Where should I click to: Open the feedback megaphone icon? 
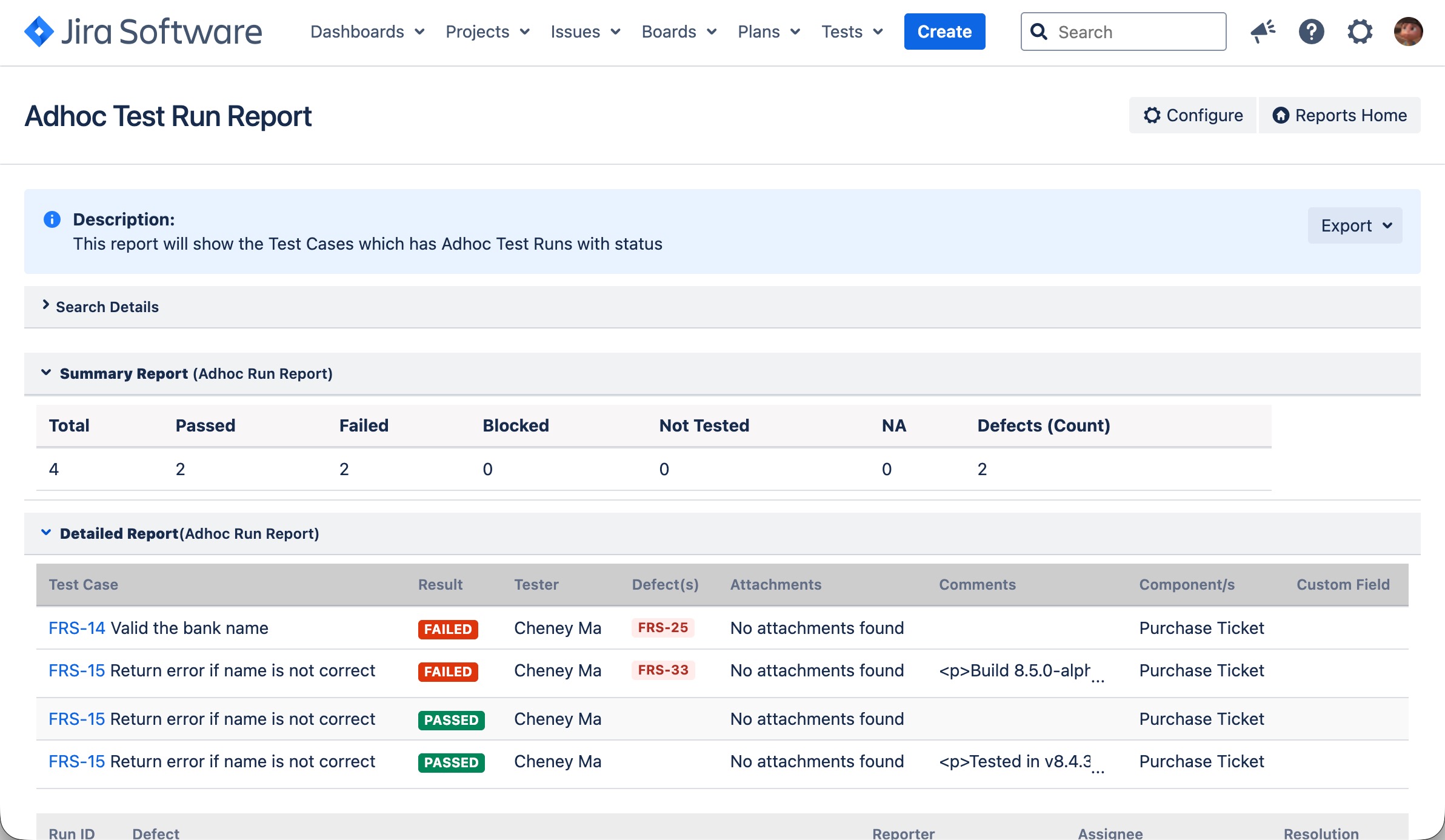pyautogui.click(x=1263, y=32)
